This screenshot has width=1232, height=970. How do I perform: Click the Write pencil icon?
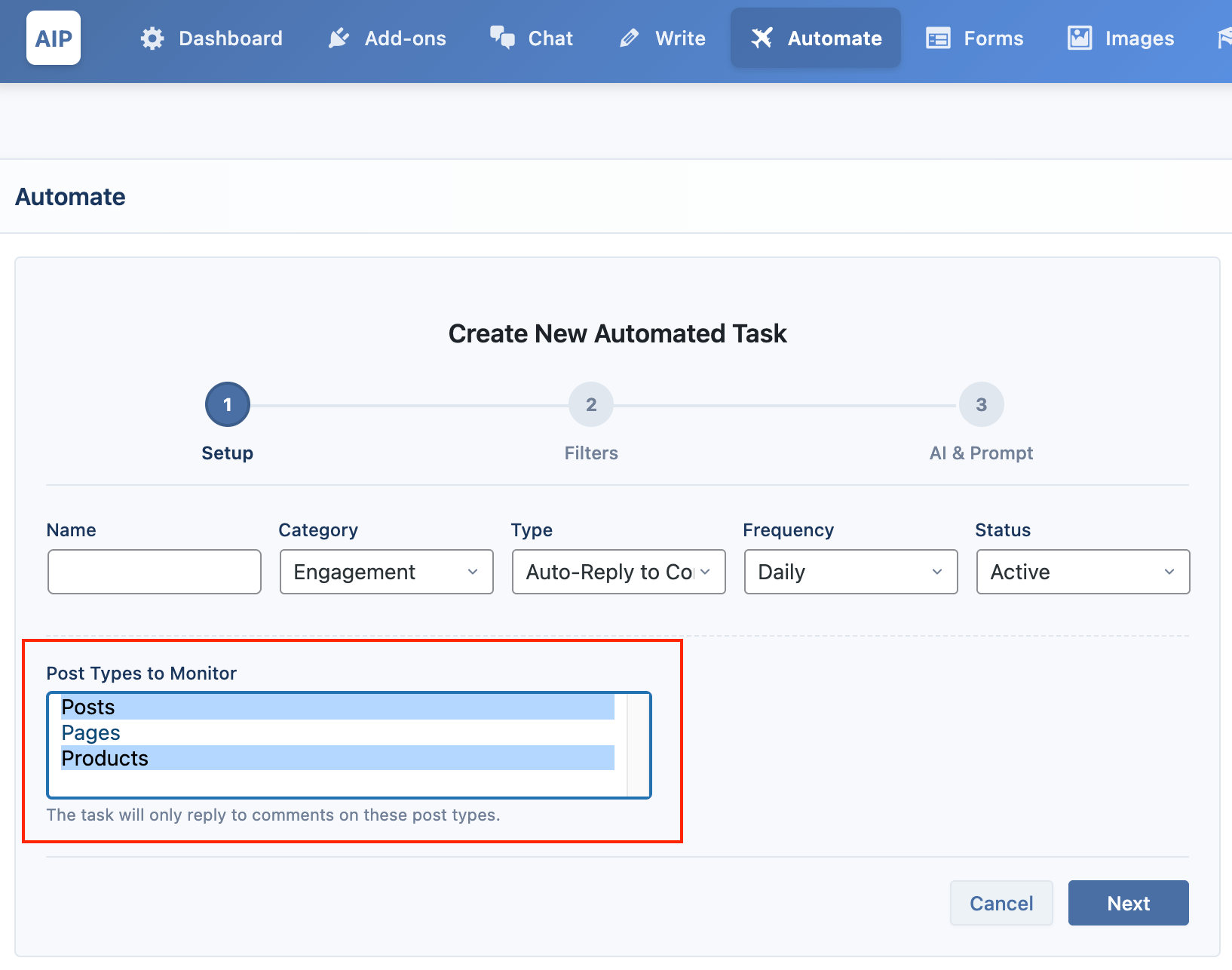click(629, 38)
